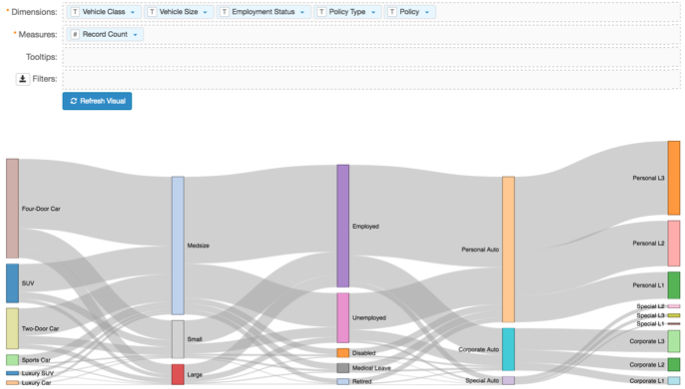Click the Refresh Visual button
685x389 pixels.
click(97, 101)
